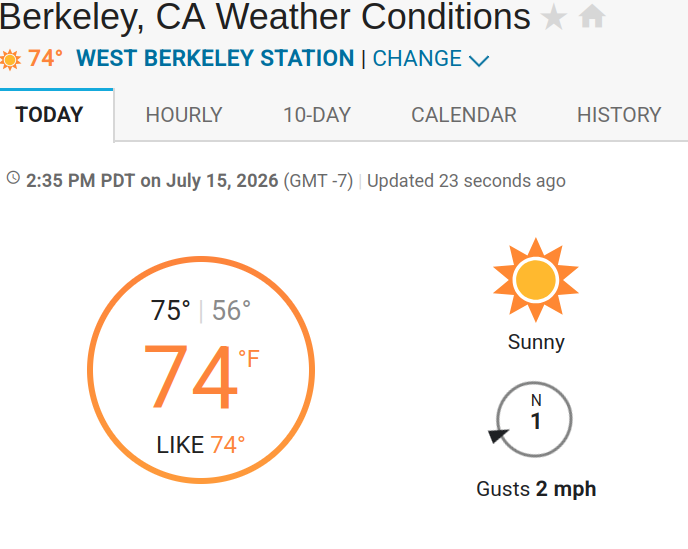
Task: Click the Gusts 2 mph text
Action: tap(536, 489)
